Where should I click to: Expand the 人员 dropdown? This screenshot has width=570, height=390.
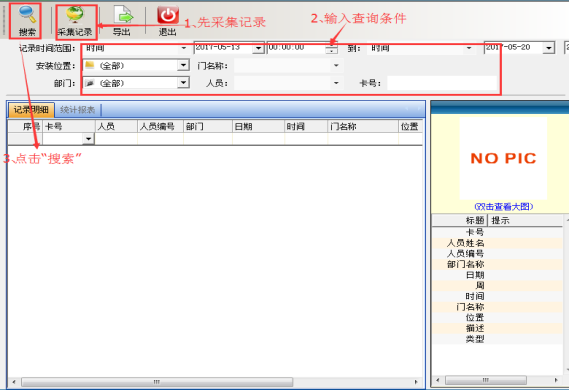pos(336,83)
